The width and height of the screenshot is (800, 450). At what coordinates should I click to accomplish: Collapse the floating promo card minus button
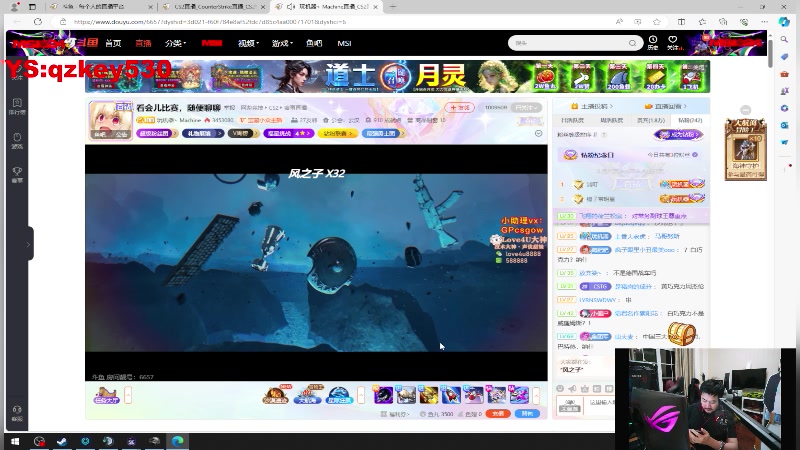745,110
